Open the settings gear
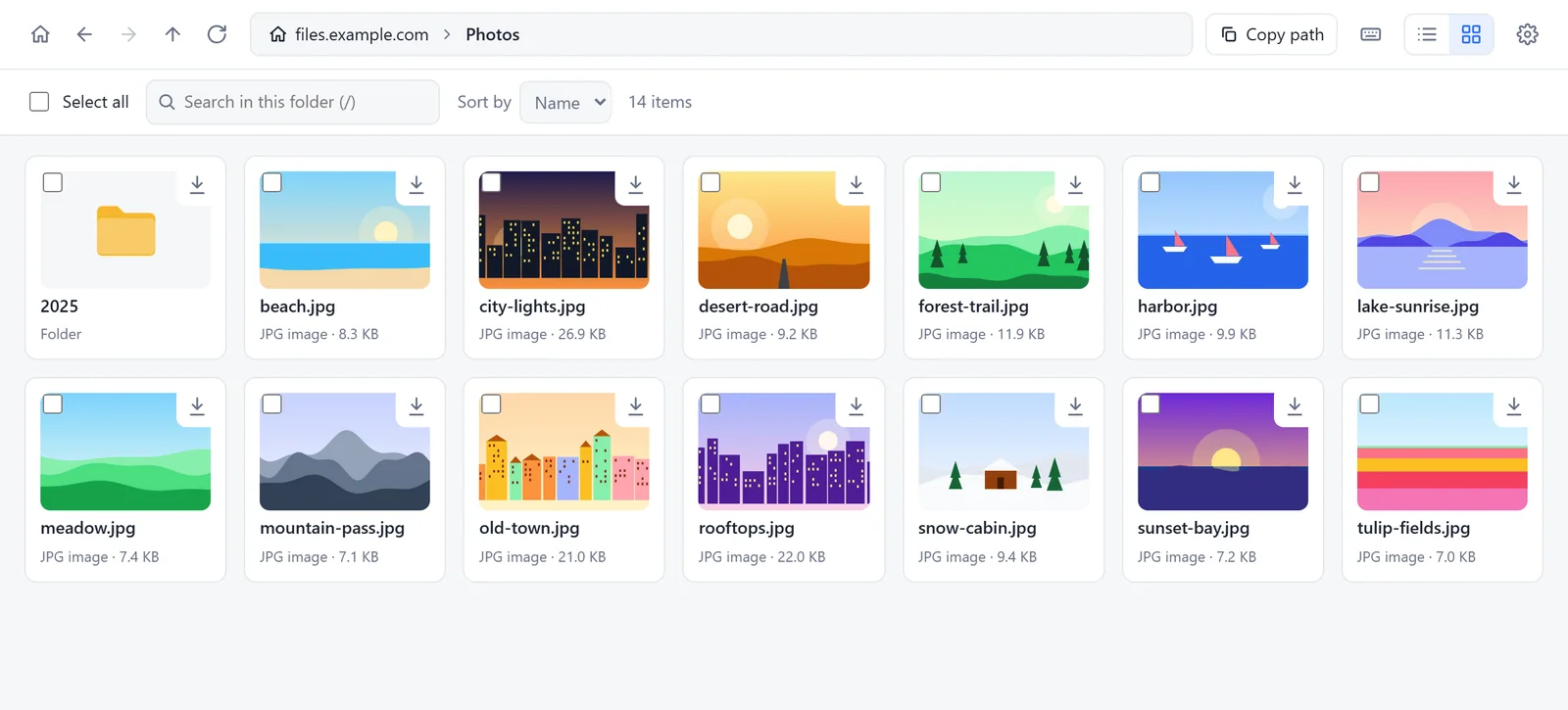The height and width of the screenshot is (710, 1568). tap(1527, 34)
